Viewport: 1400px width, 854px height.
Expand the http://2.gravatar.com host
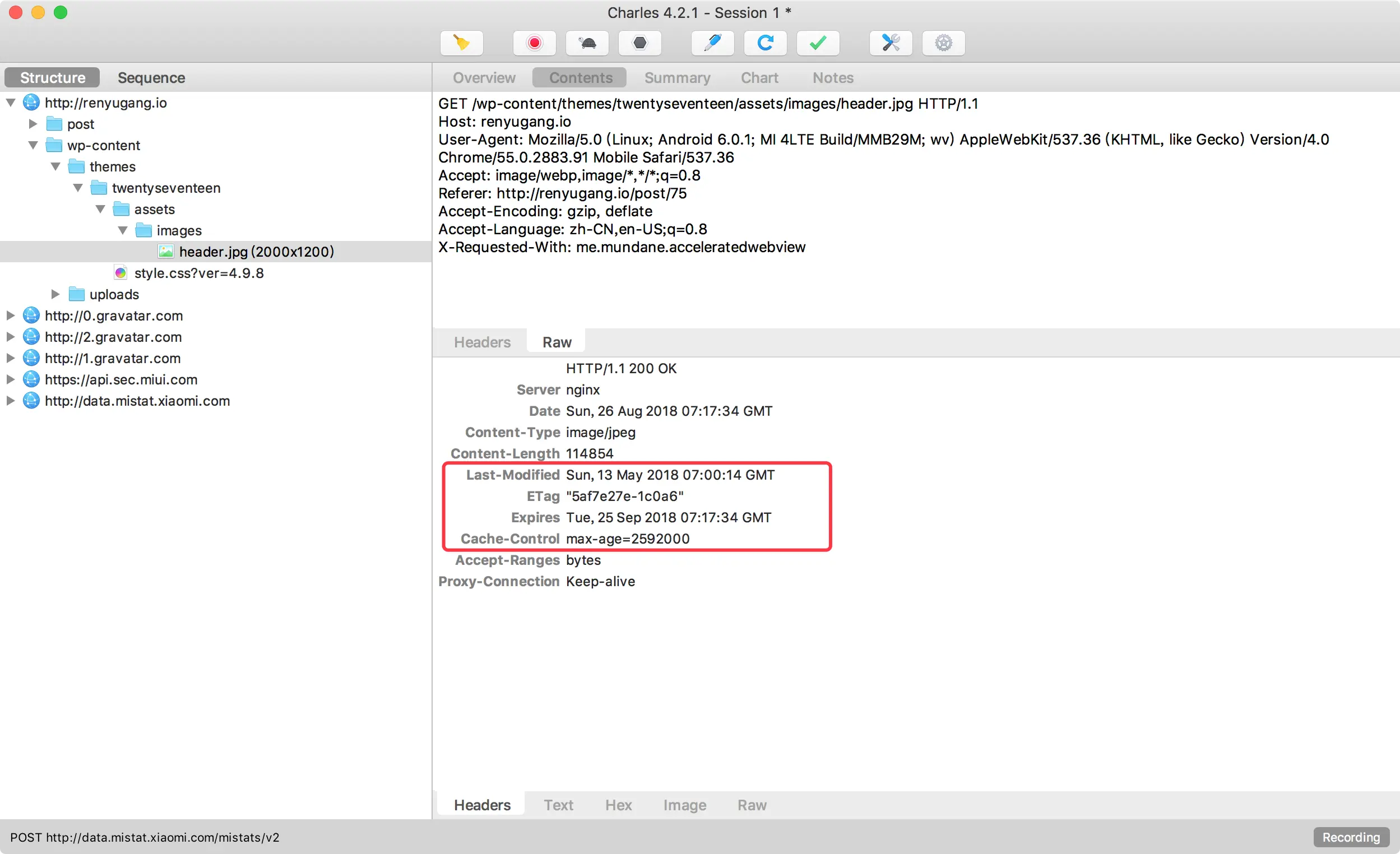coord(11,337)
